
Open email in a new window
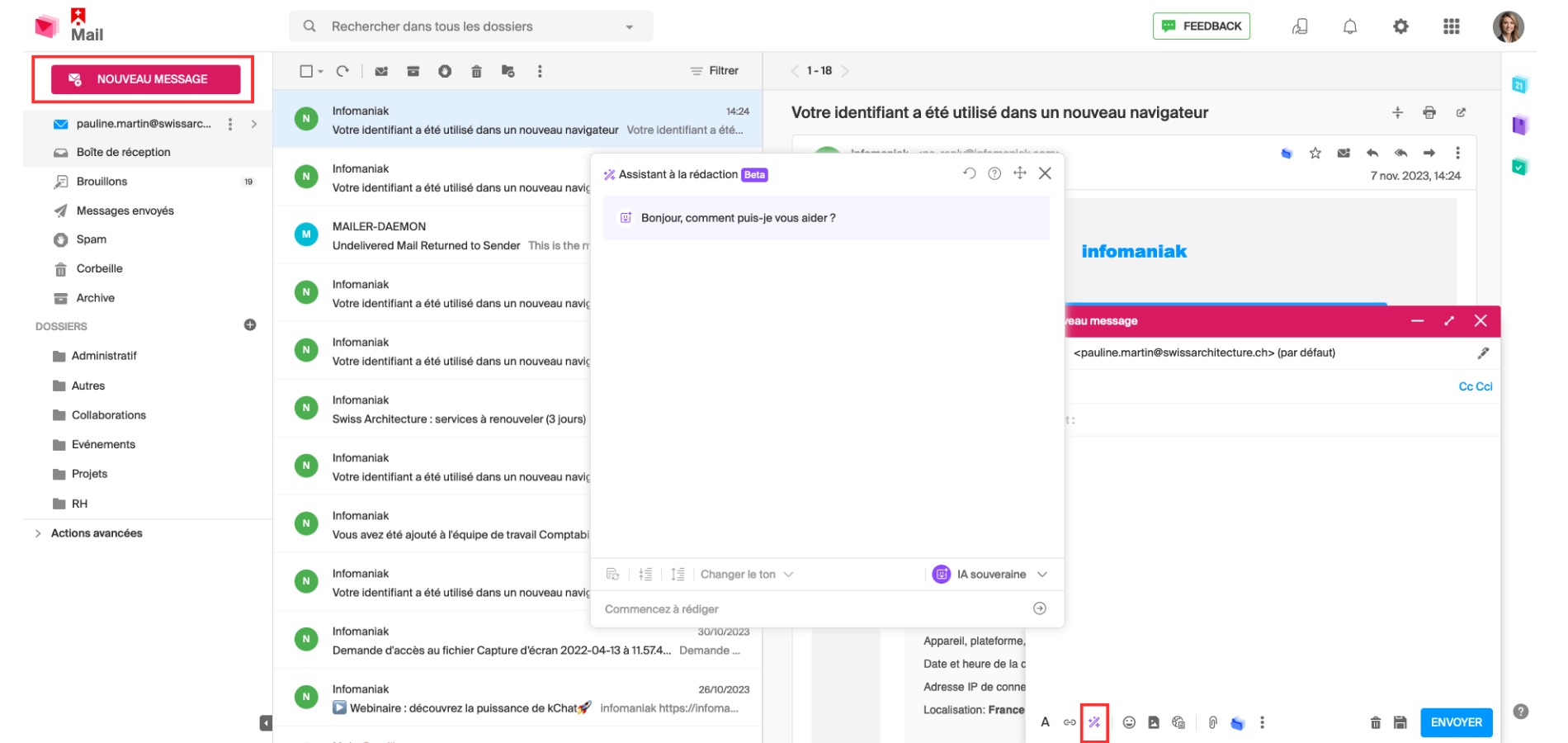(1461, 112)
